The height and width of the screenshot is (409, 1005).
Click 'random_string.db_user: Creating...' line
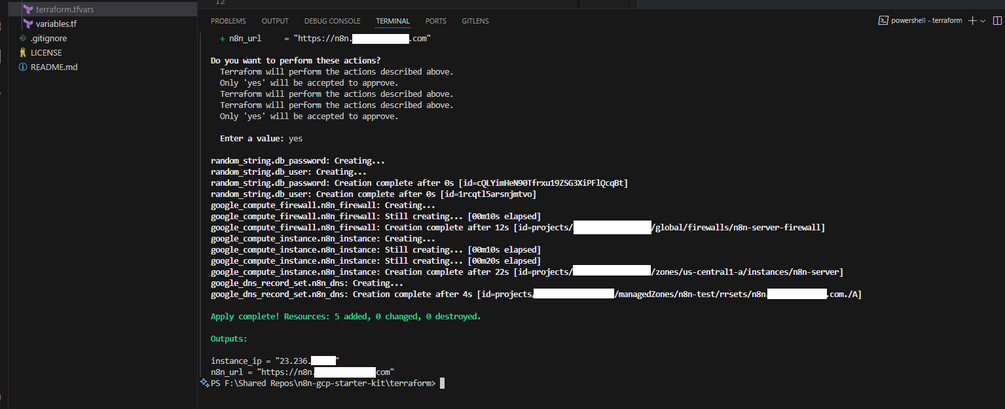point(288,172)
